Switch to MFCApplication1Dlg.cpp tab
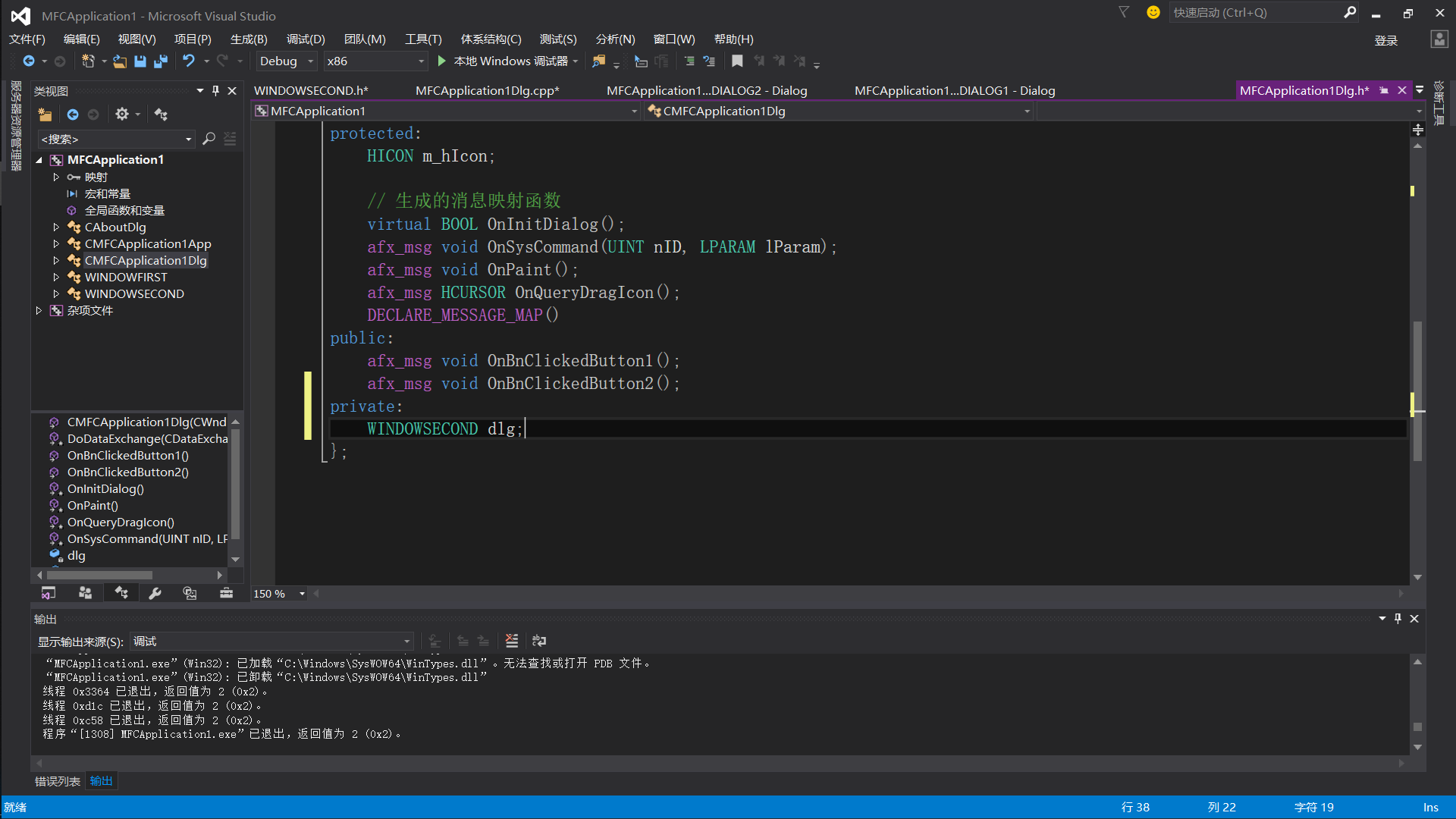 (x=487, y=90)
